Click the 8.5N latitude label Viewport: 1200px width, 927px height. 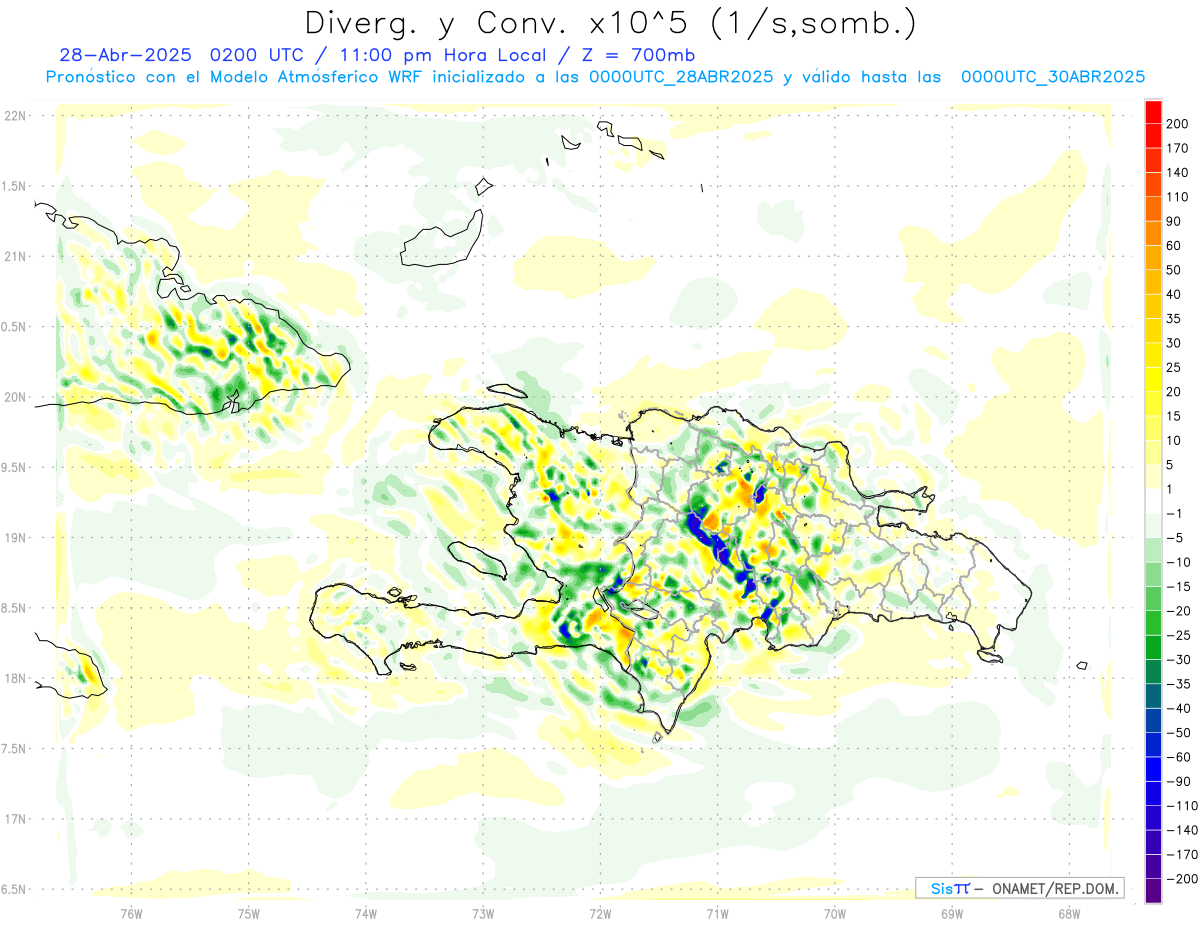[x=15, y=608]
